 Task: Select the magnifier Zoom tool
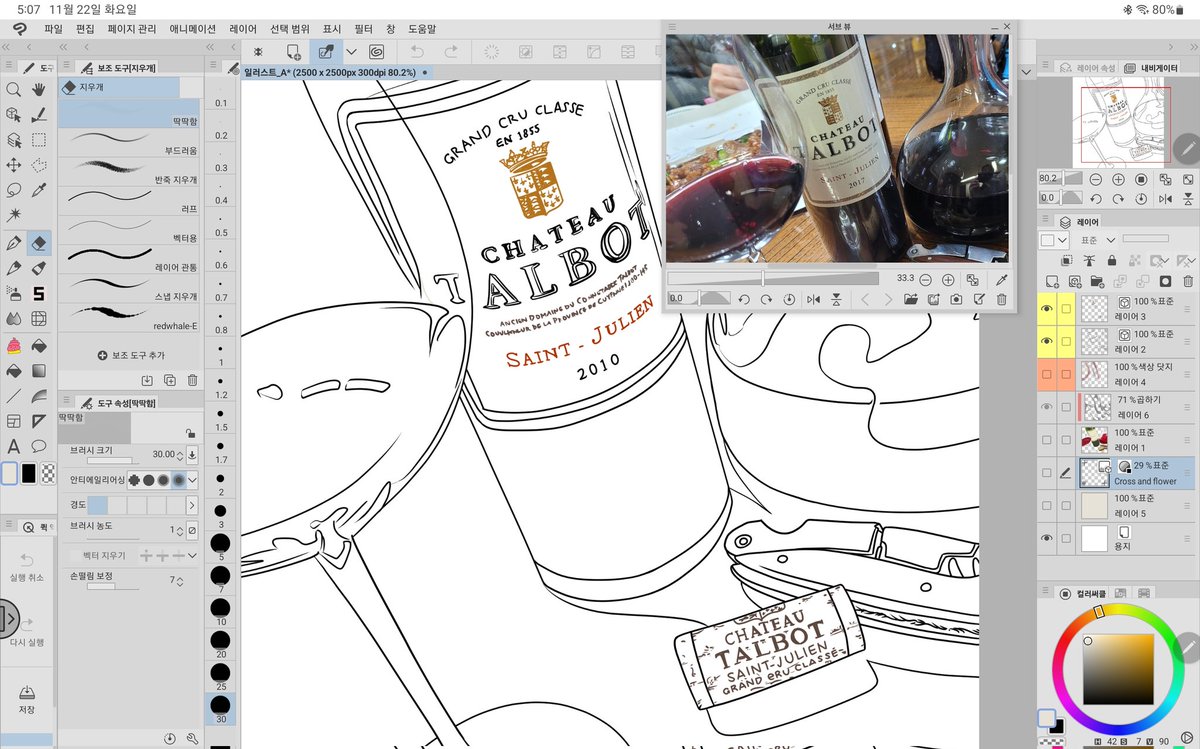tap(14, 89)
